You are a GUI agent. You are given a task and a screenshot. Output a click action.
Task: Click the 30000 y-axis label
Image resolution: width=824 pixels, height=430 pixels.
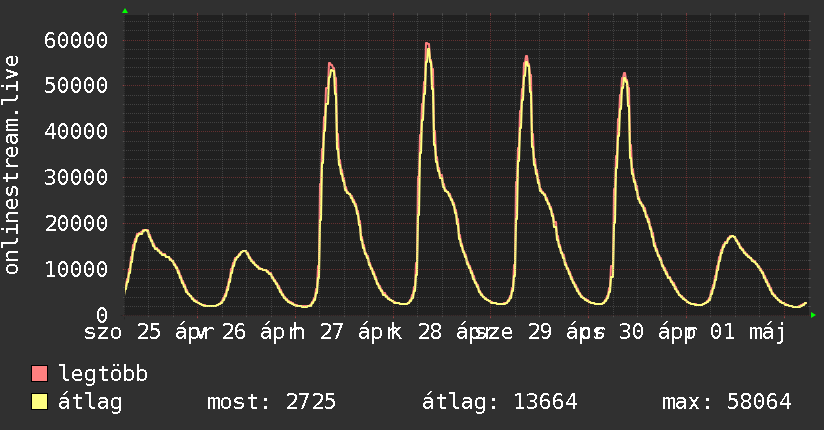click(x=76, y=177)
